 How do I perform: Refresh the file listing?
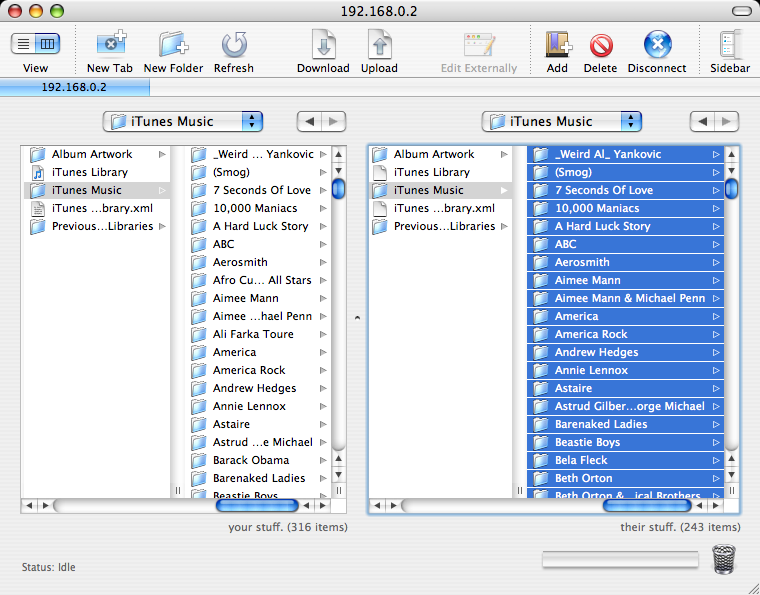click(234, 44)
